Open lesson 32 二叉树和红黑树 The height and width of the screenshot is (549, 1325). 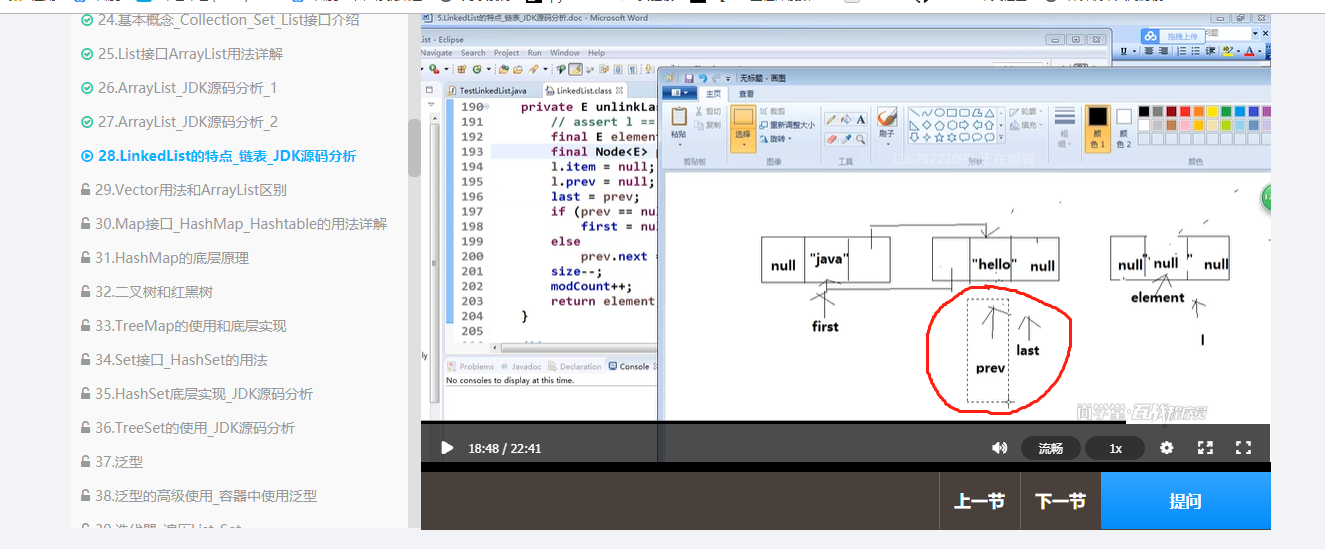click(x=147, y=292)
